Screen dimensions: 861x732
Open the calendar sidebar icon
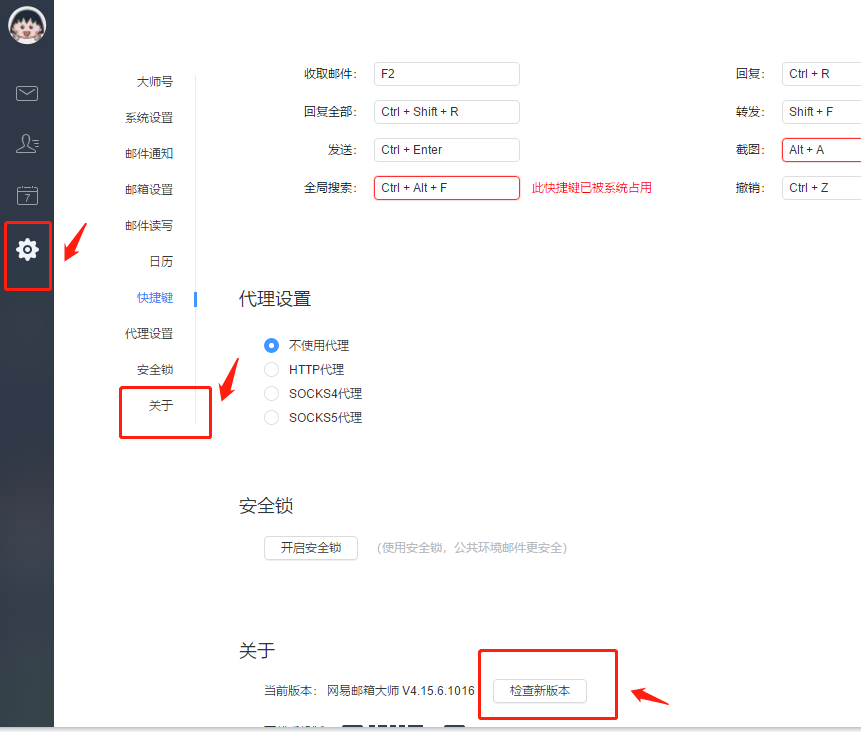coord(27,196)
